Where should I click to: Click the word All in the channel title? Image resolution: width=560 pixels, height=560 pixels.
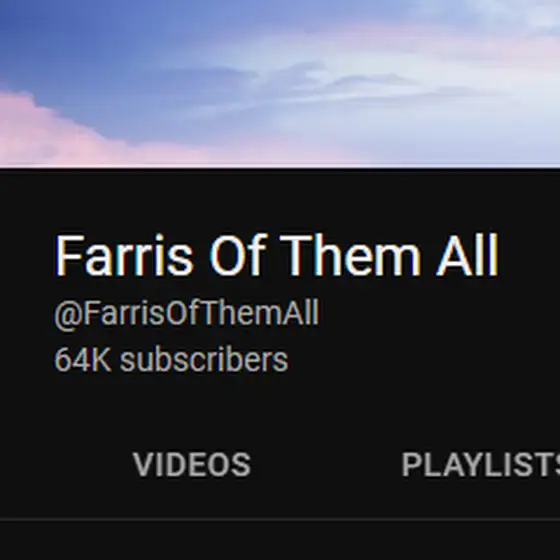(468, 255)
